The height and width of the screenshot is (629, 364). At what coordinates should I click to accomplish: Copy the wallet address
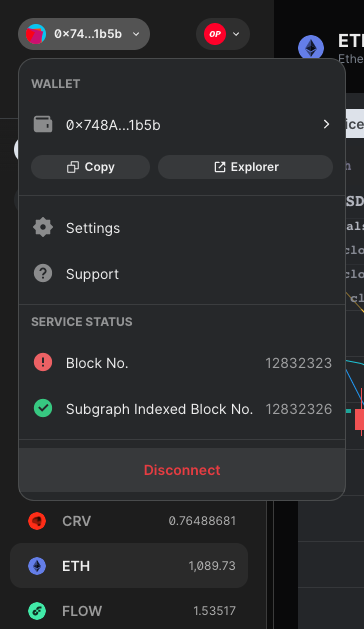click(91, 167)
